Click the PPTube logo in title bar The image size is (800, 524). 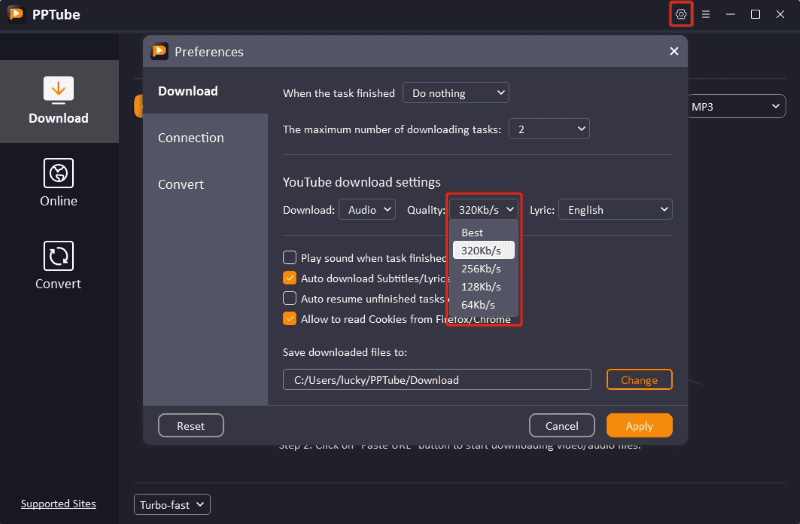pos(16,14)
